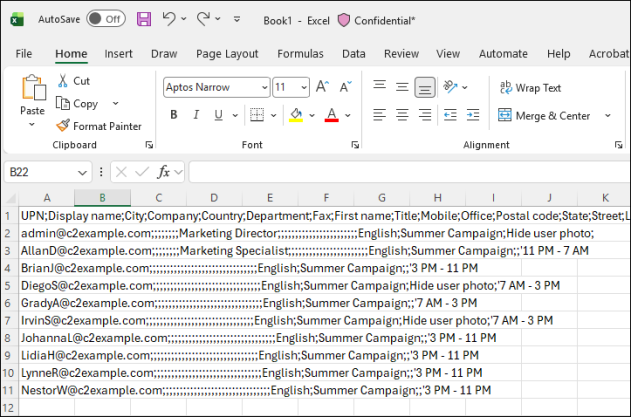Click Increase Font Size icon
This screenshot has width=631, height=417.
pos(322,87)
